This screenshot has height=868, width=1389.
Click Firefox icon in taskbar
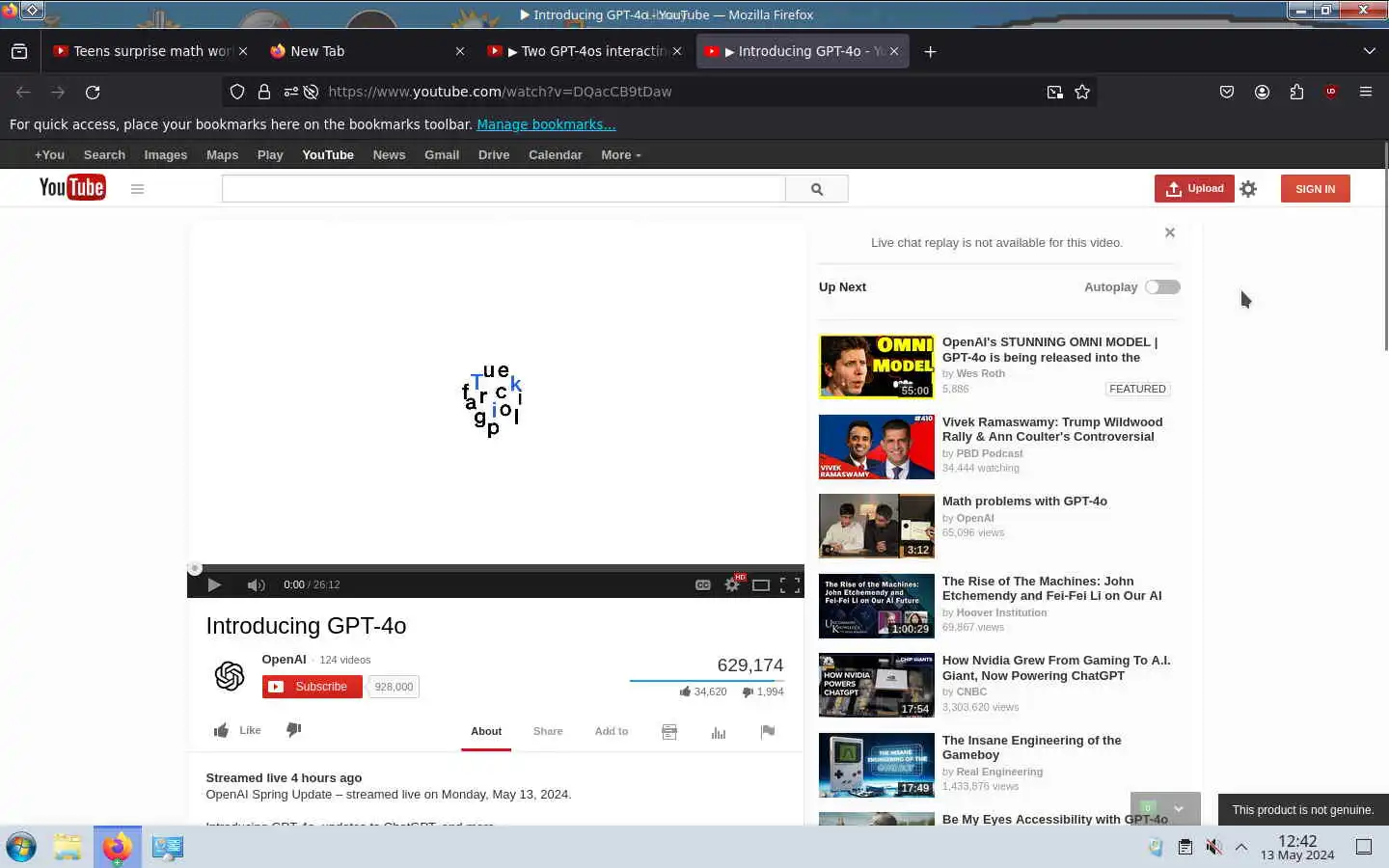(x=118, y=847)
